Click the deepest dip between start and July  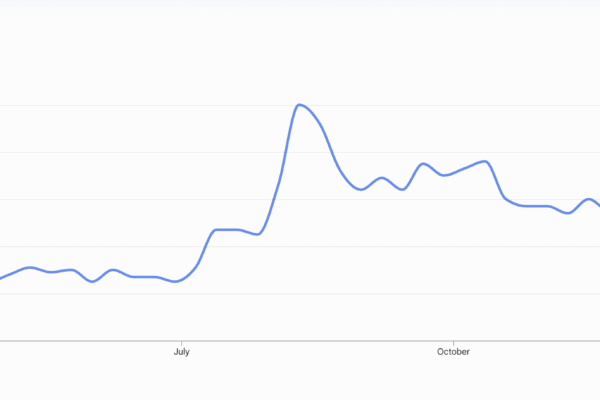(x=93, y=282)
